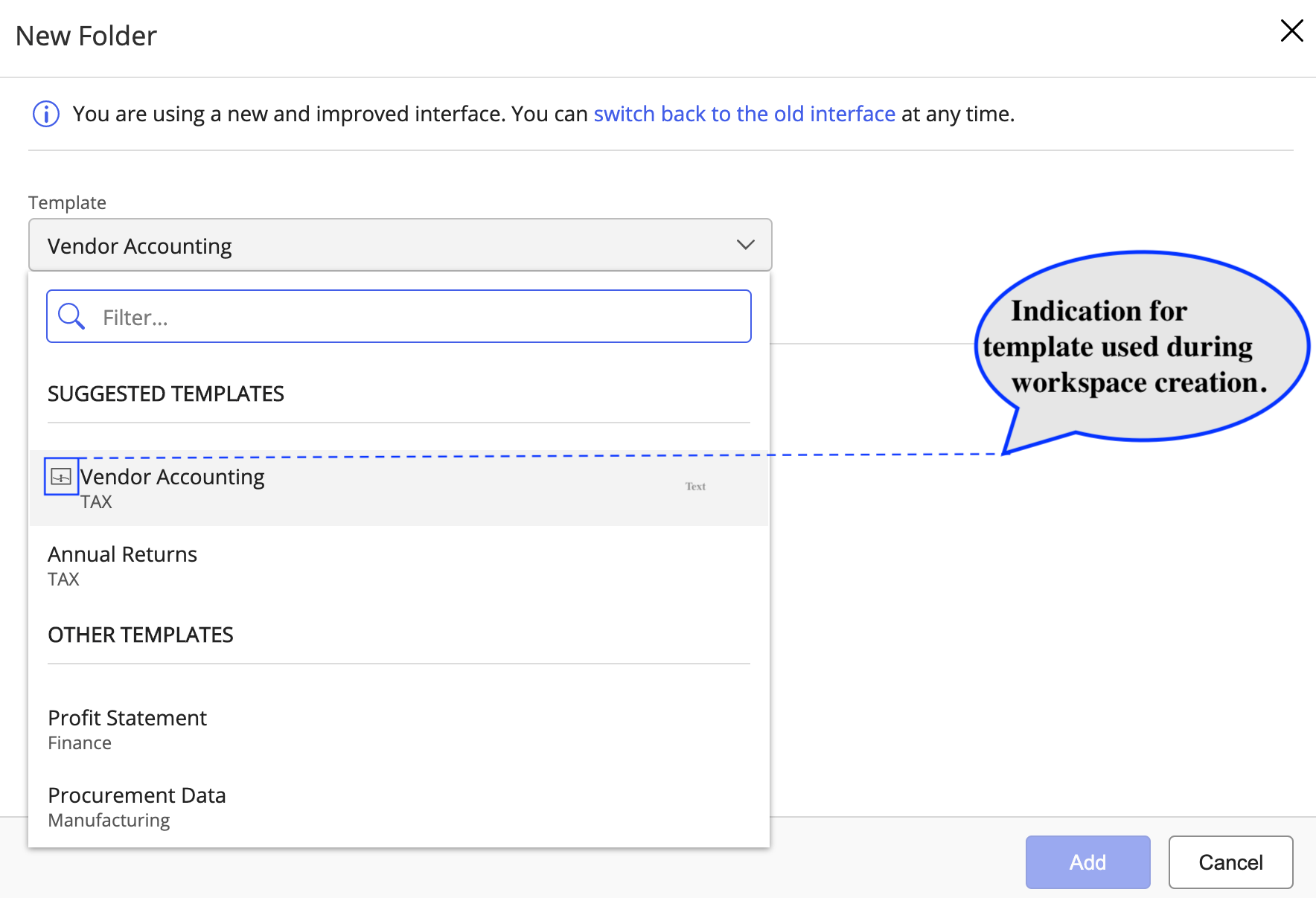The image size is (1316, 898).
Task: Click the Suggested Templates section heading
Action: click(x=166, y=394)
